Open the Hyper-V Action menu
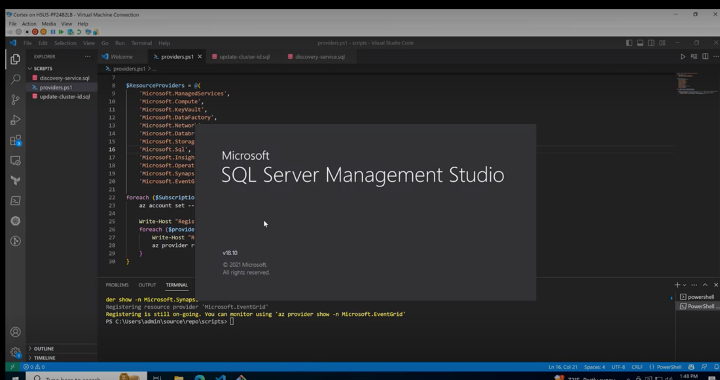The height and width of the screenshot is (380, 720). click(28, 24)
